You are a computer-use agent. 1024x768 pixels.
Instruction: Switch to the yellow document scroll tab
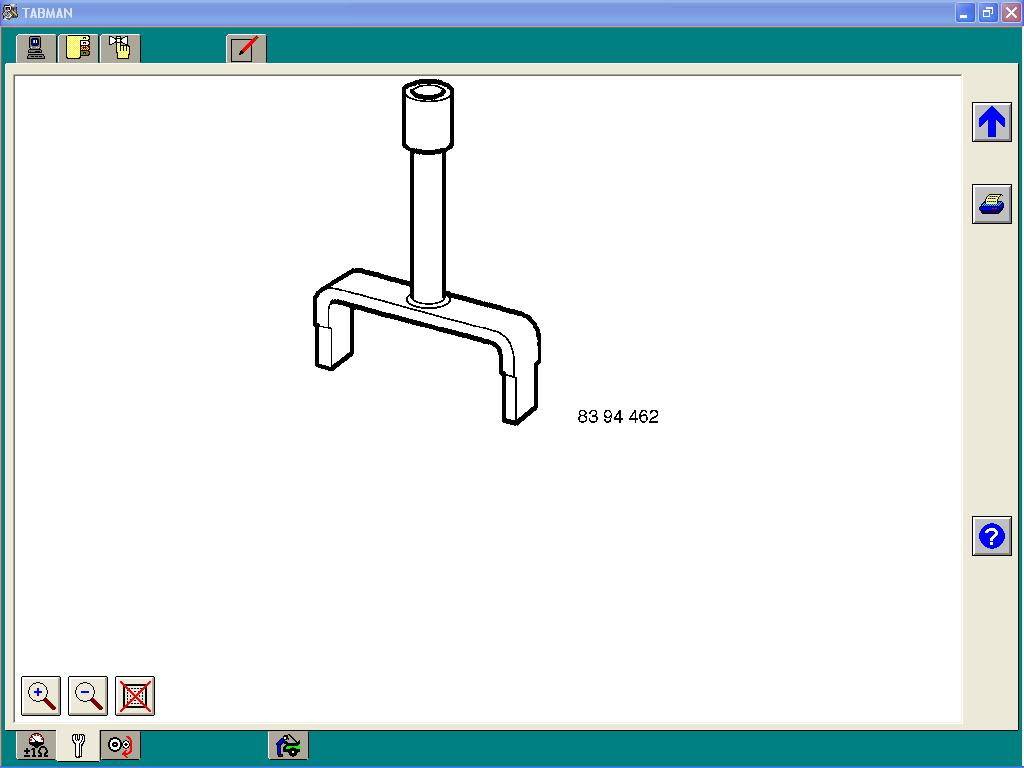click(x=78, y=48)
